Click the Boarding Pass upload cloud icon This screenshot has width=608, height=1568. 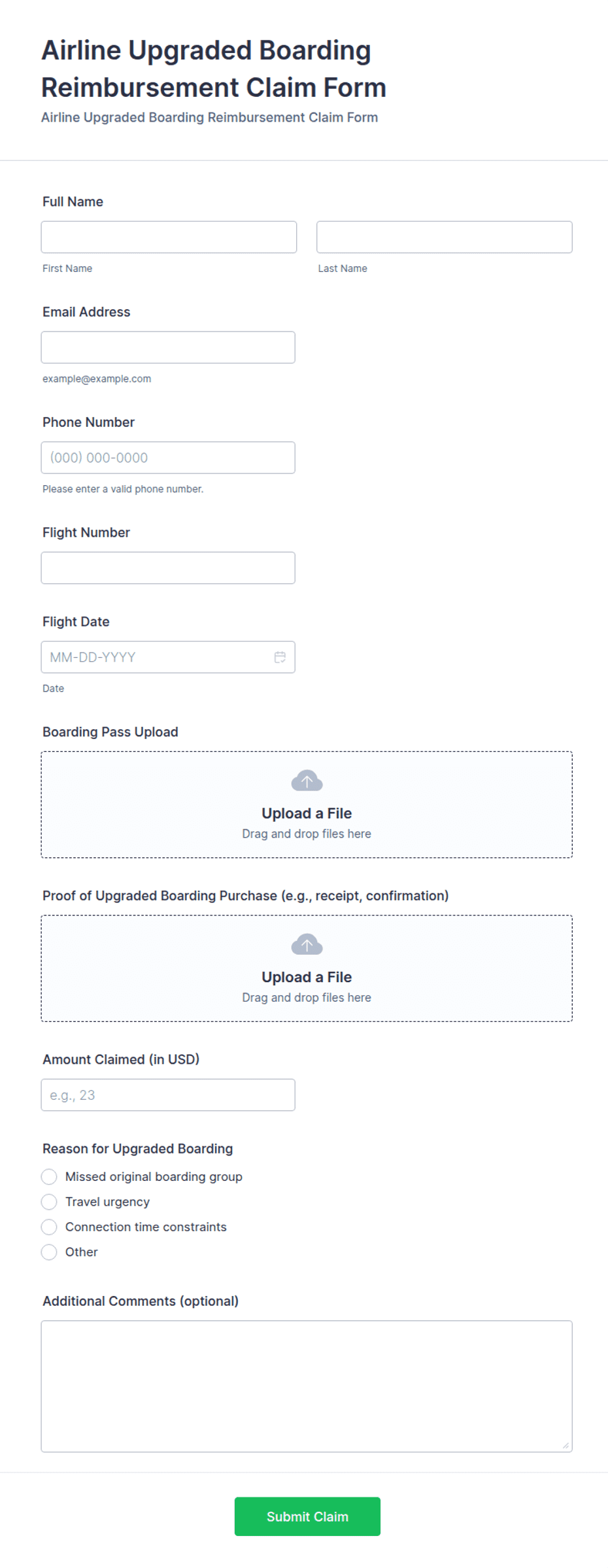[307, 781]
